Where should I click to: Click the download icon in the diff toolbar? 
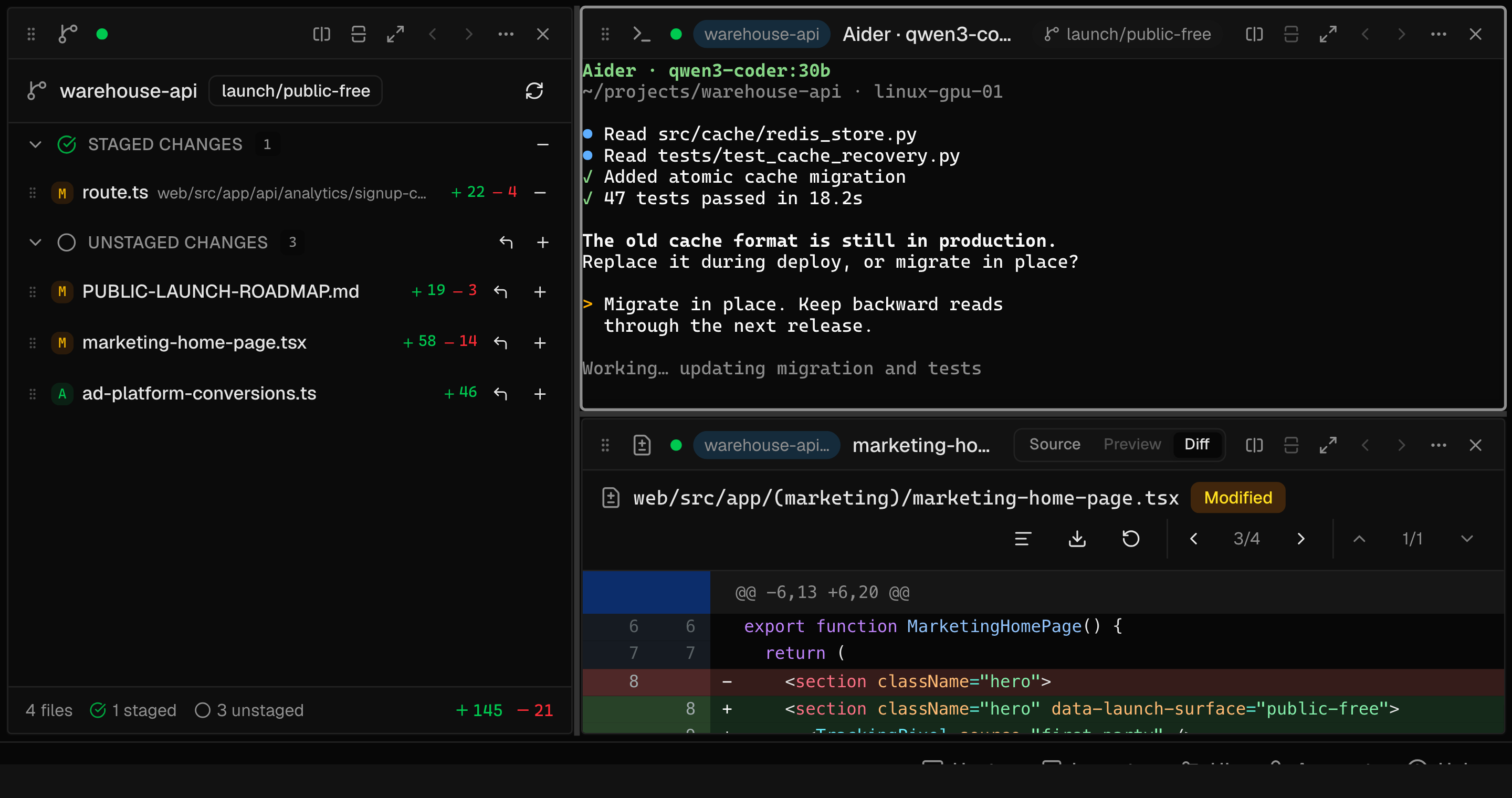click(x=1077, y=539)
